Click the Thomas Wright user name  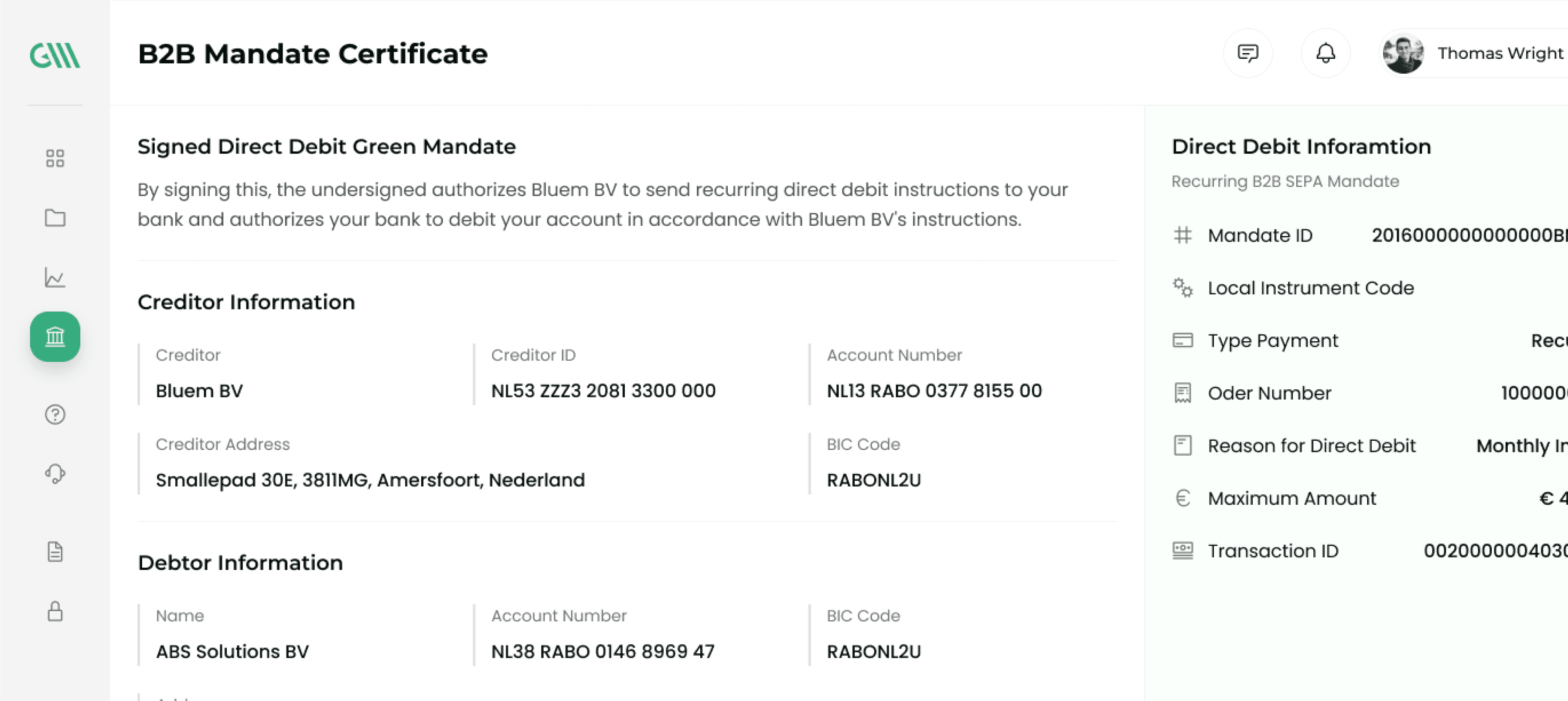click(1500, 54)
